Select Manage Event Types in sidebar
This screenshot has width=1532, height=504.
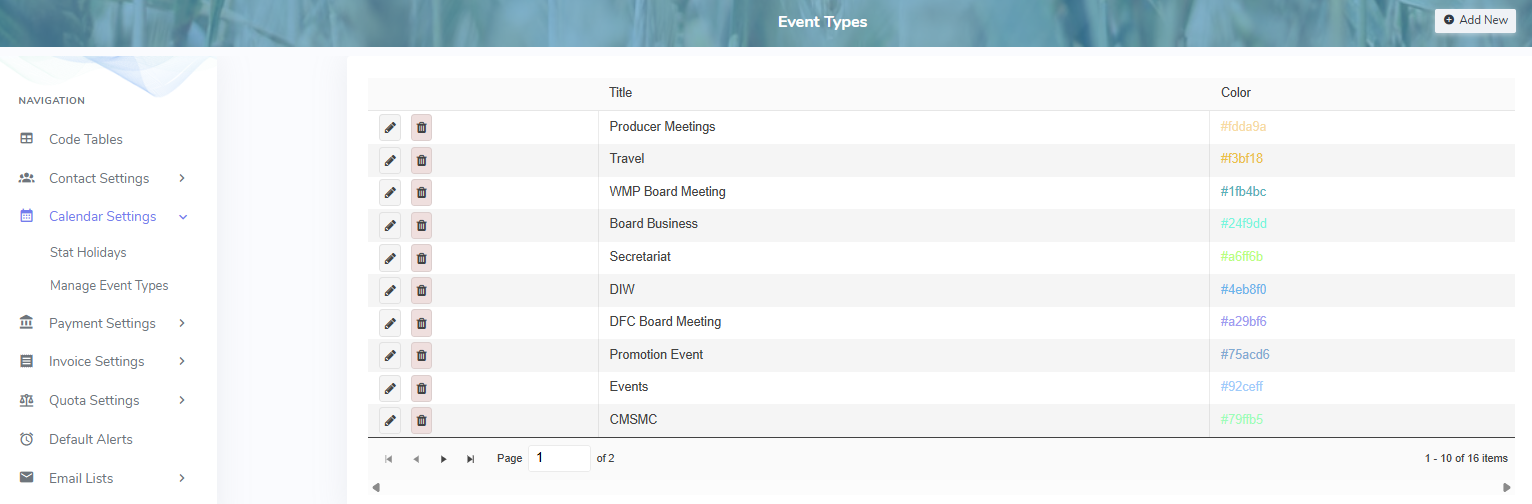109,286
